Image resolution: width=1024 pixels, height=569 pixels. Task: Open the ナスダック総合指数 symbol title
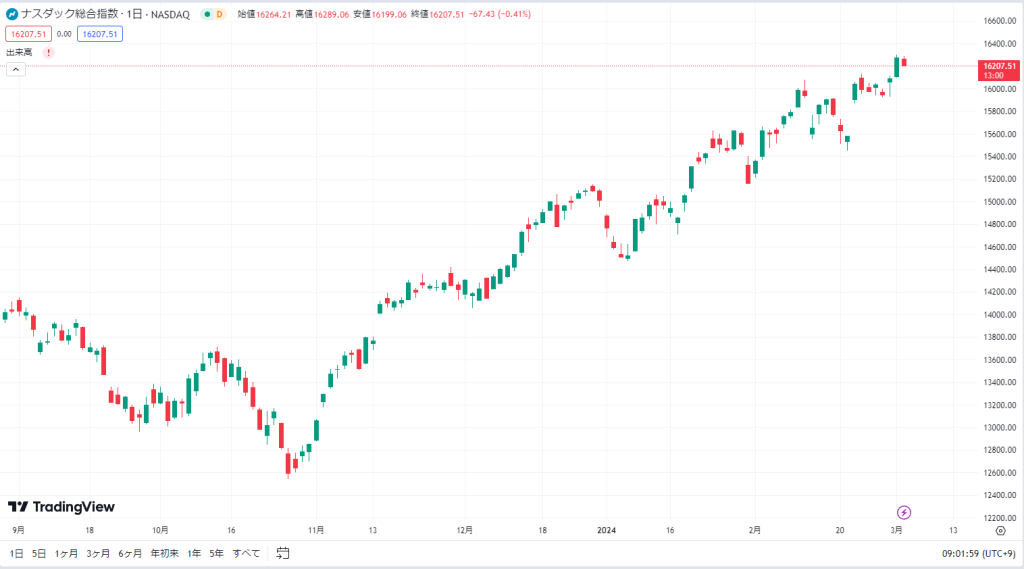point(70,14)
